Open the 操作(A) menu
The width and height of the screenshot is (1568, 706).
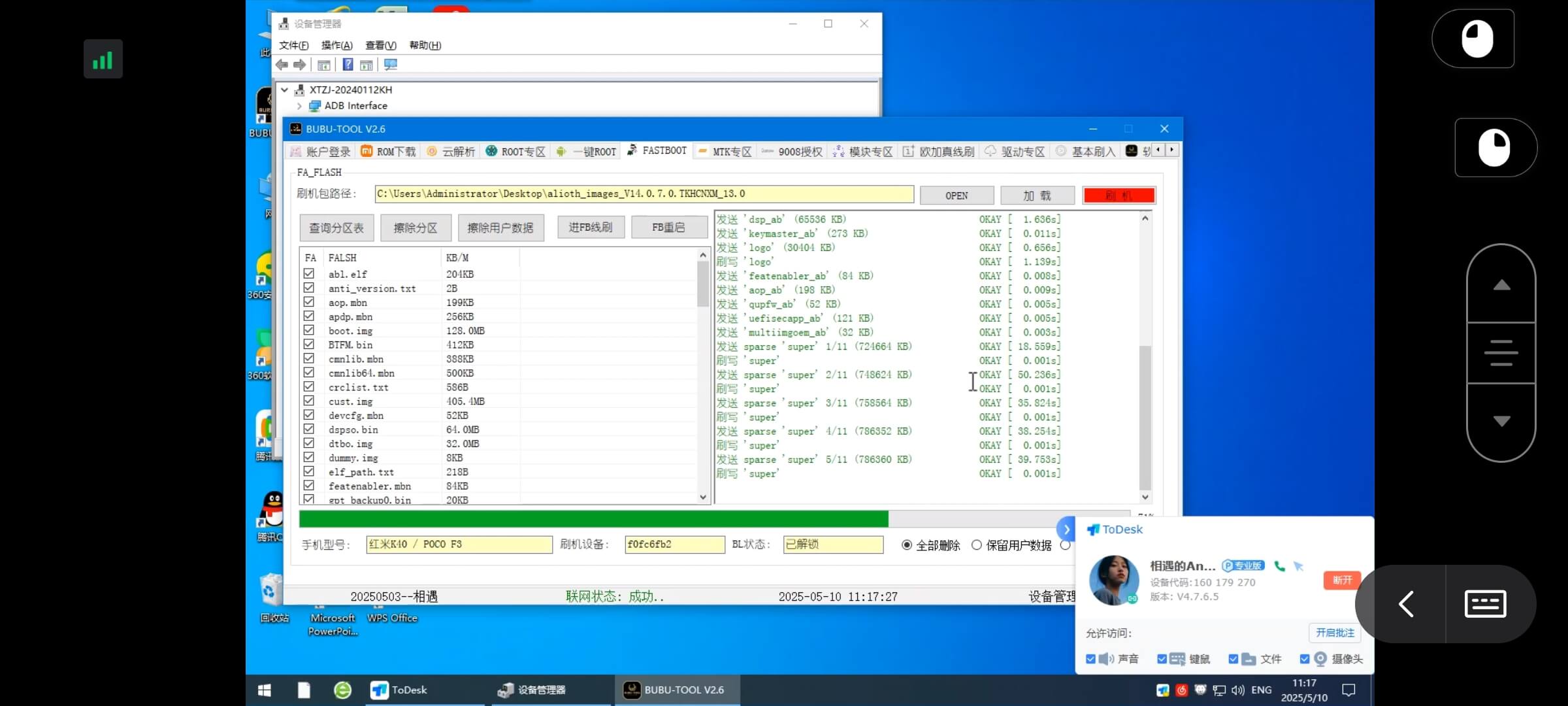(336, 45)
